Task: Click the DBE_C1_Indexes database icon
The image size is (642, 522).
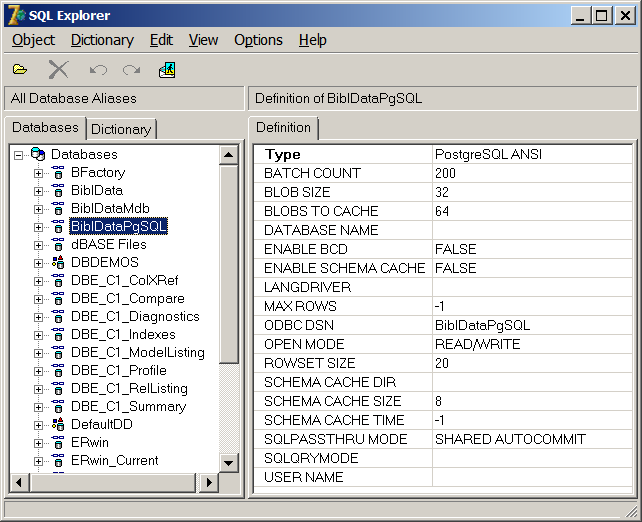Action: click(x=58, y=334)
